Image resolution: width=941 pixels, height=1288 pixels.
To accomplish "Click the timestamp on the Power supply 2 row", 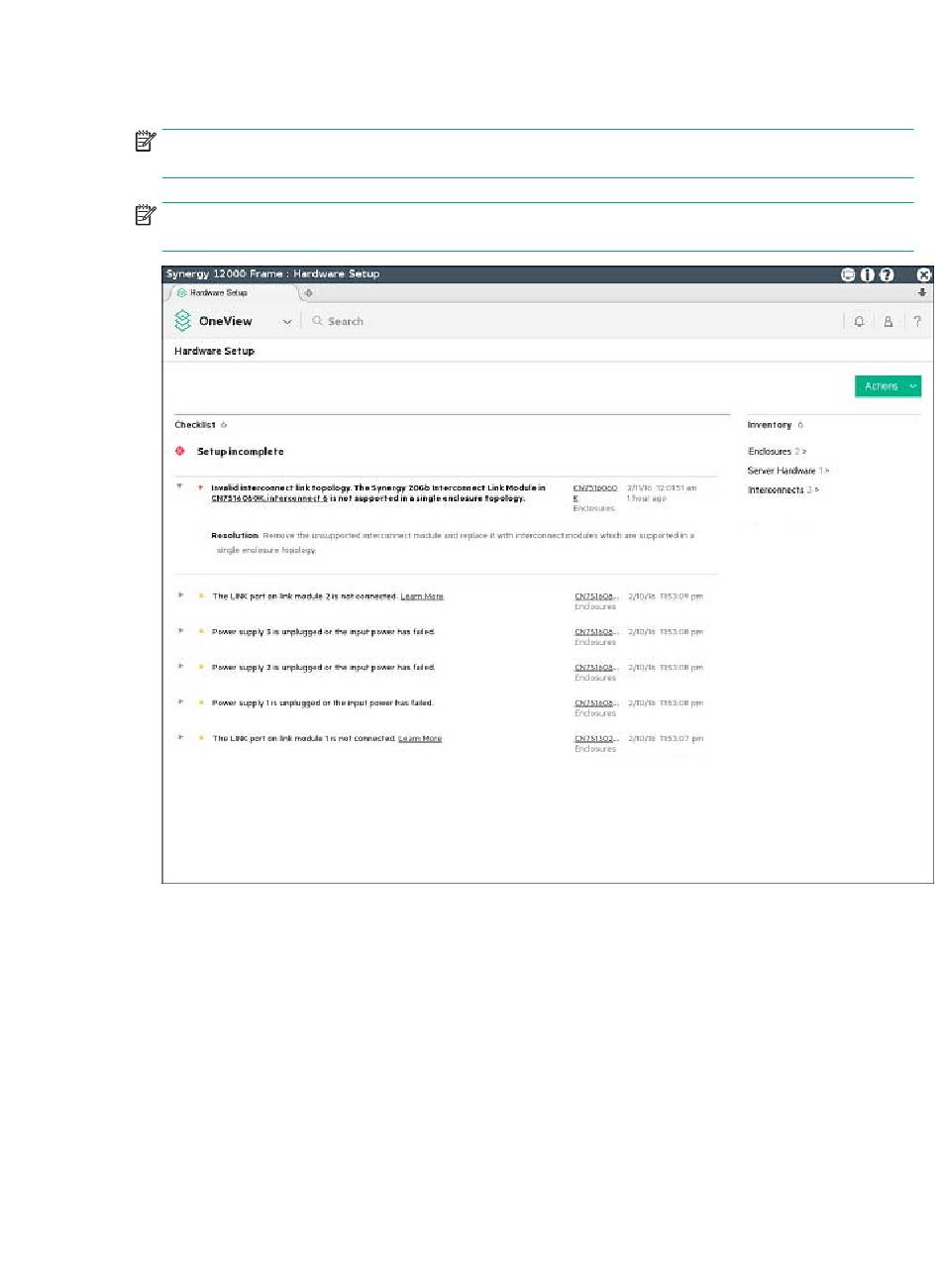I will (666, 668).
